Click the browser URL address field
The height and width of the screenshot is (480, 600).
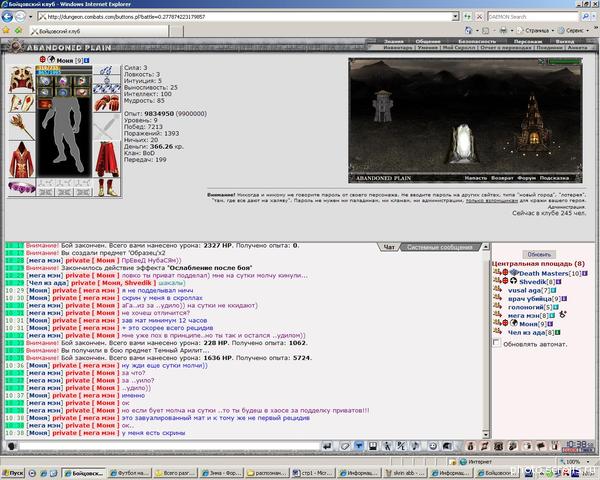pos(245,16)
